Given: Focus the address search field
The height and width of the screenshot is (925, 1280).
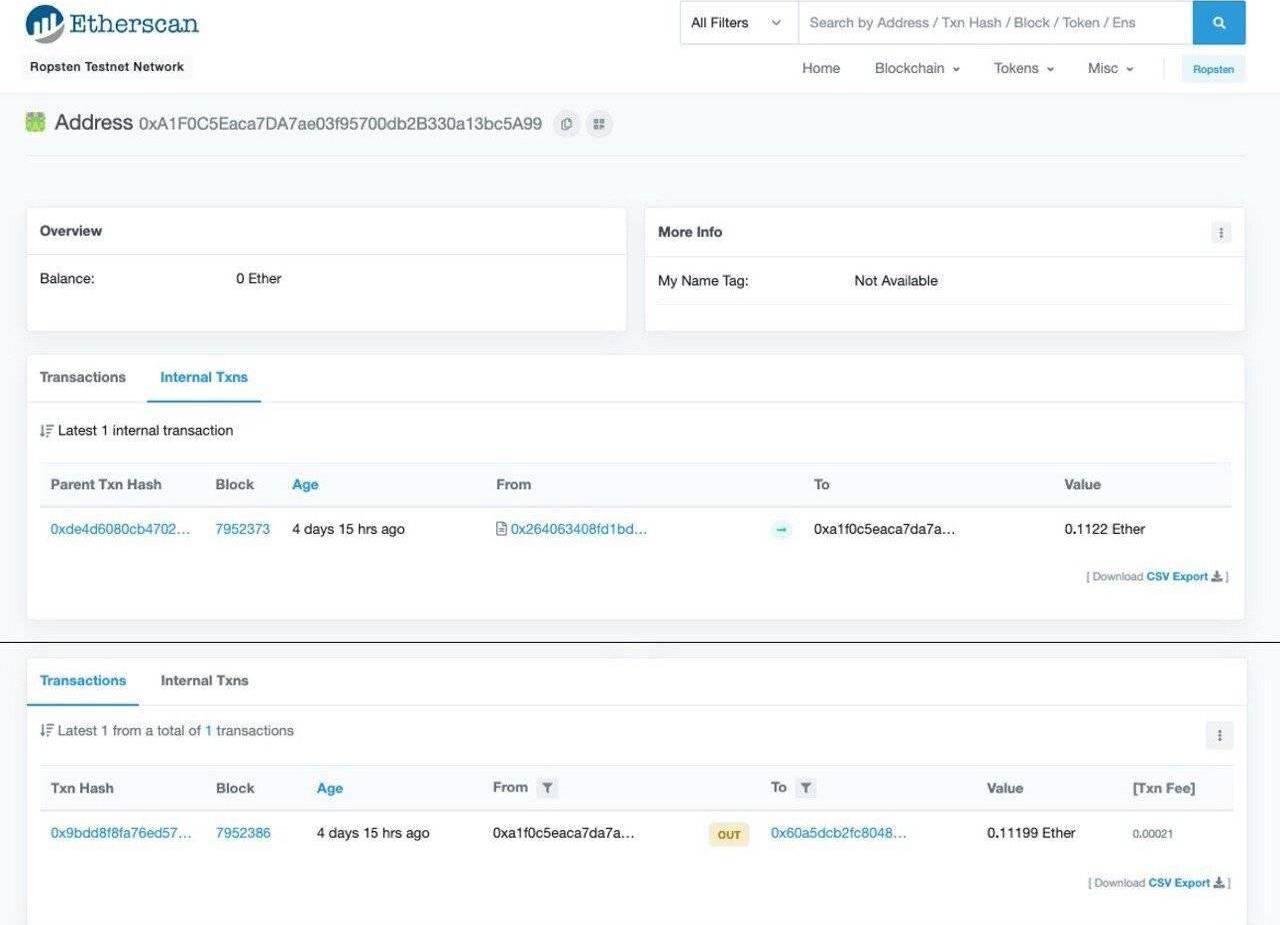Looking at the screenshot, I should tap(994, 23).
